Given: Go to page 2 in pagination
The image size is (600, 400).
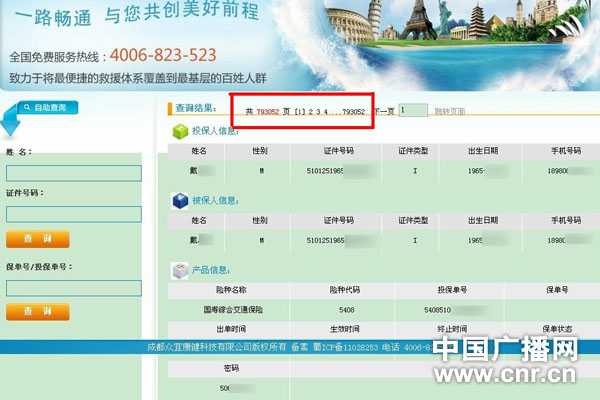Looking at the screenshot, I should [x=310, y=111].
